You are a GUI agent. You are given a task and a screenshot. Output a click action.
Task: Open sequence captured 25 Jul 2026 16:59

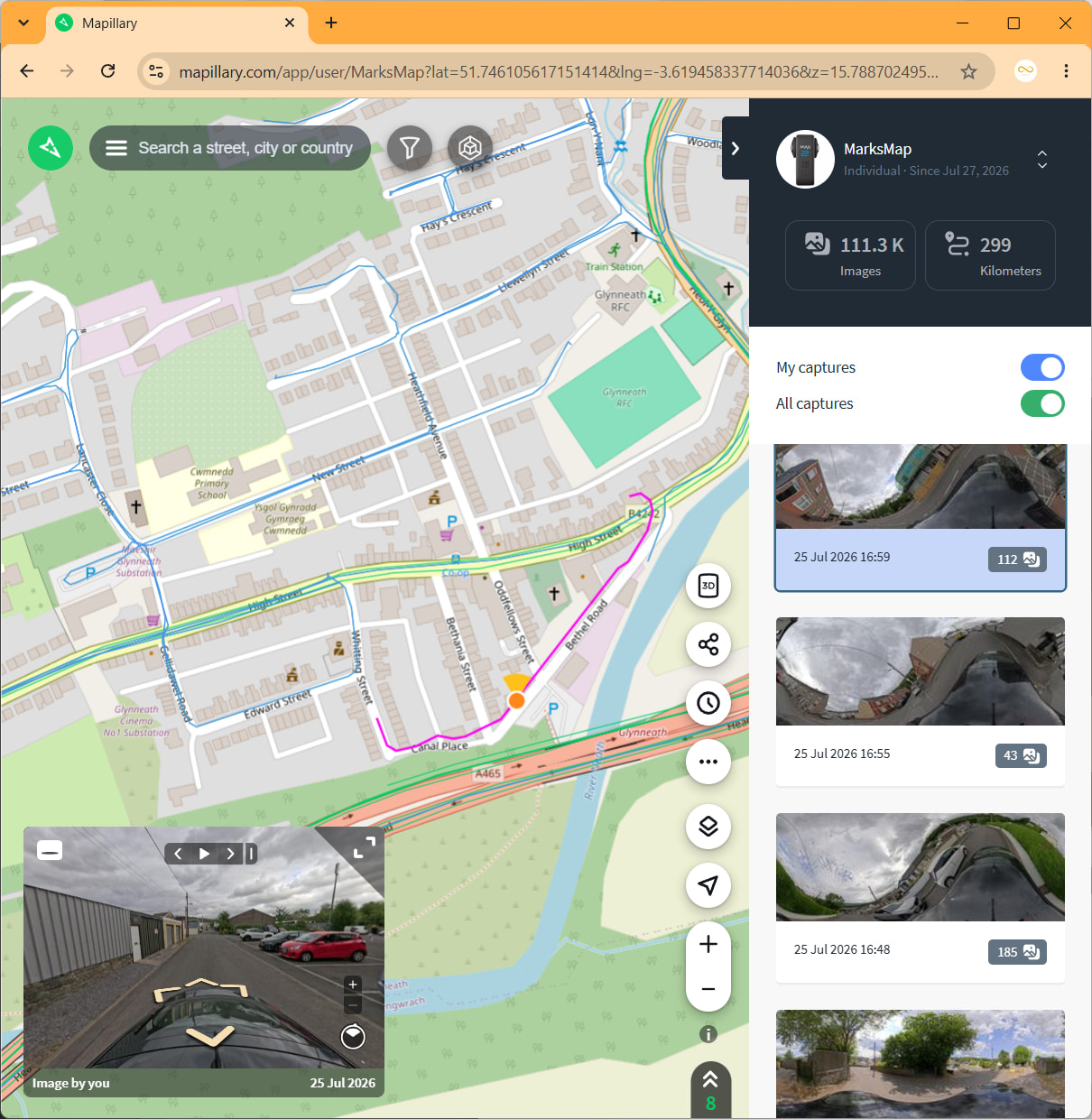point(921,517)
